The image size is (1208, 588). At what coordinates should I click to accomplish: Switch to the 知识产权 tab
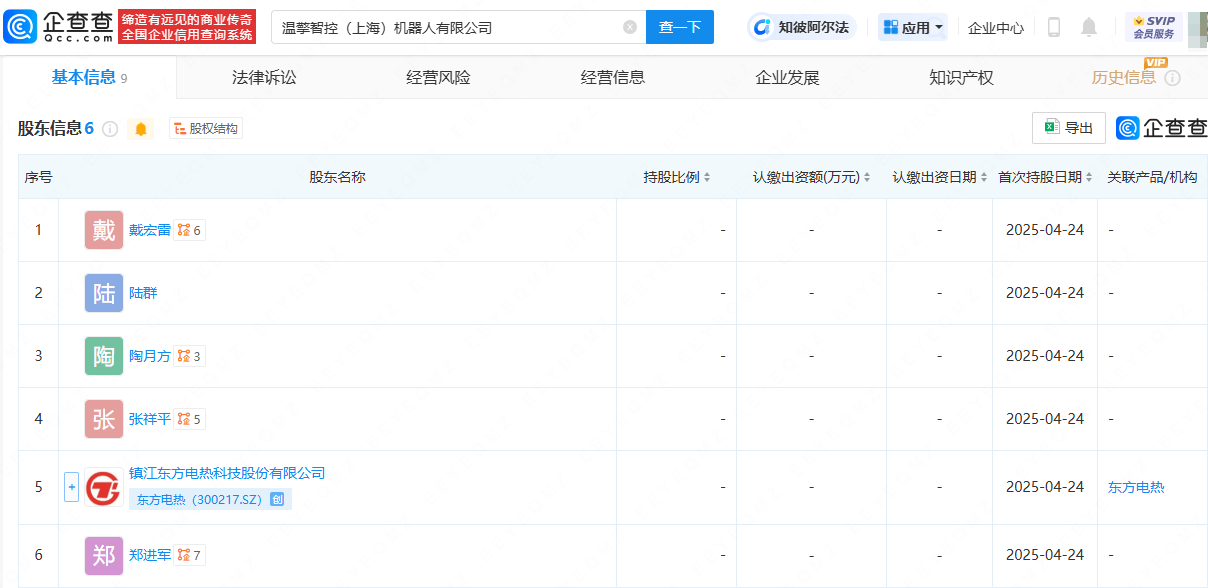click(961, 78)
